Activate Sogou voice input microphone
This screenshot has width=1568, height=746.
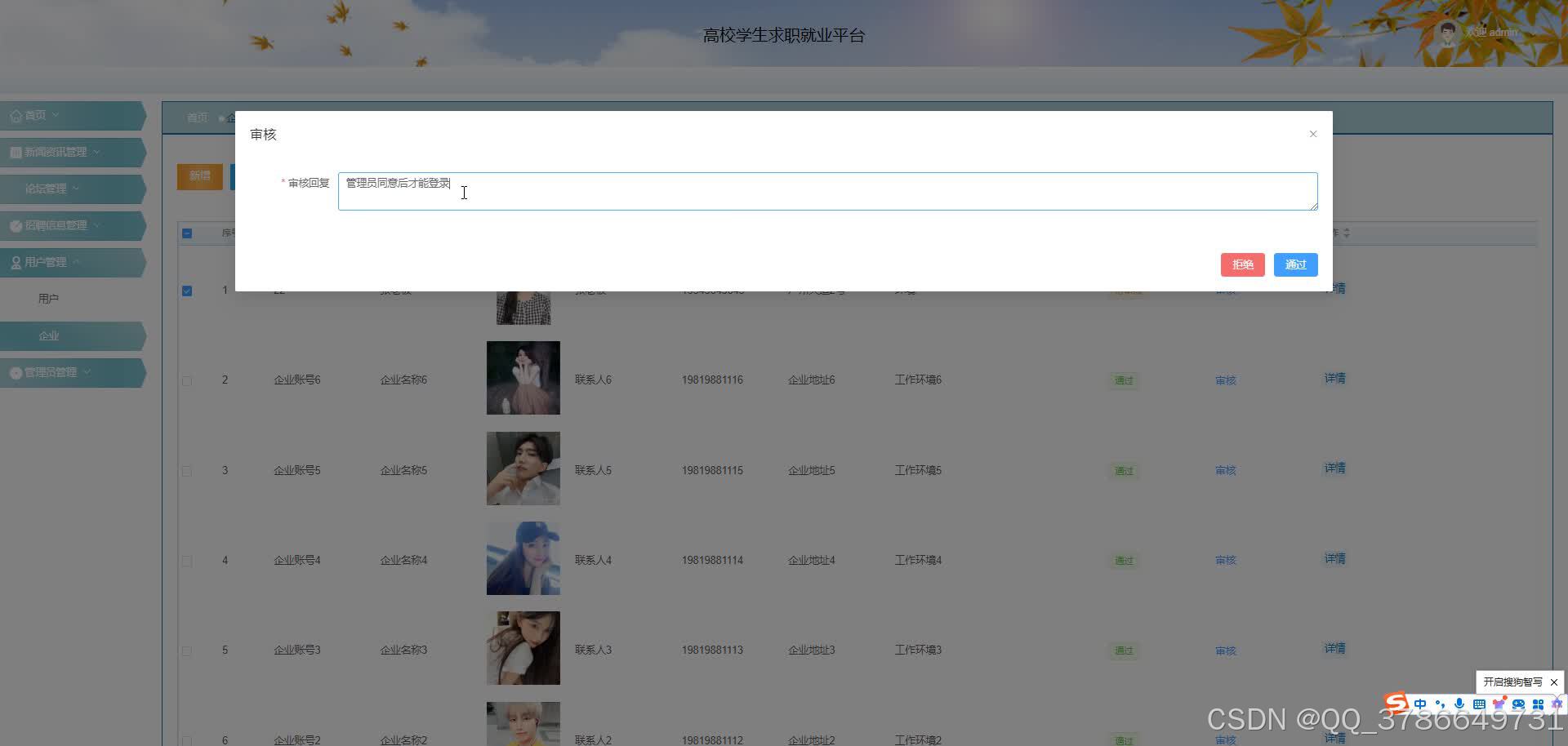tap(1459, 704)
